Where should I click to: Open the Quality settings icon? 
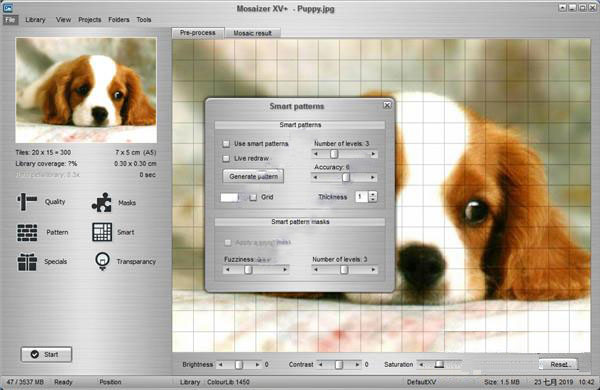(27, 201)
